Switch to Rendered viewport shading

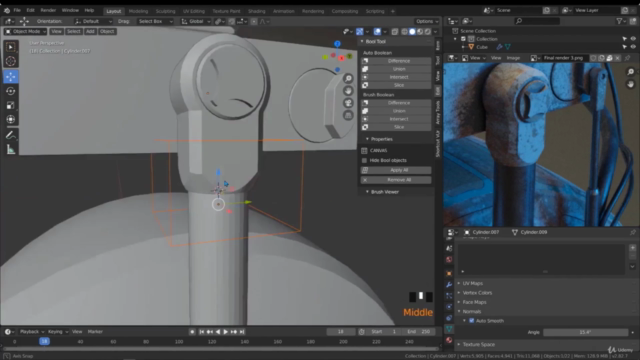click(428, 31)
